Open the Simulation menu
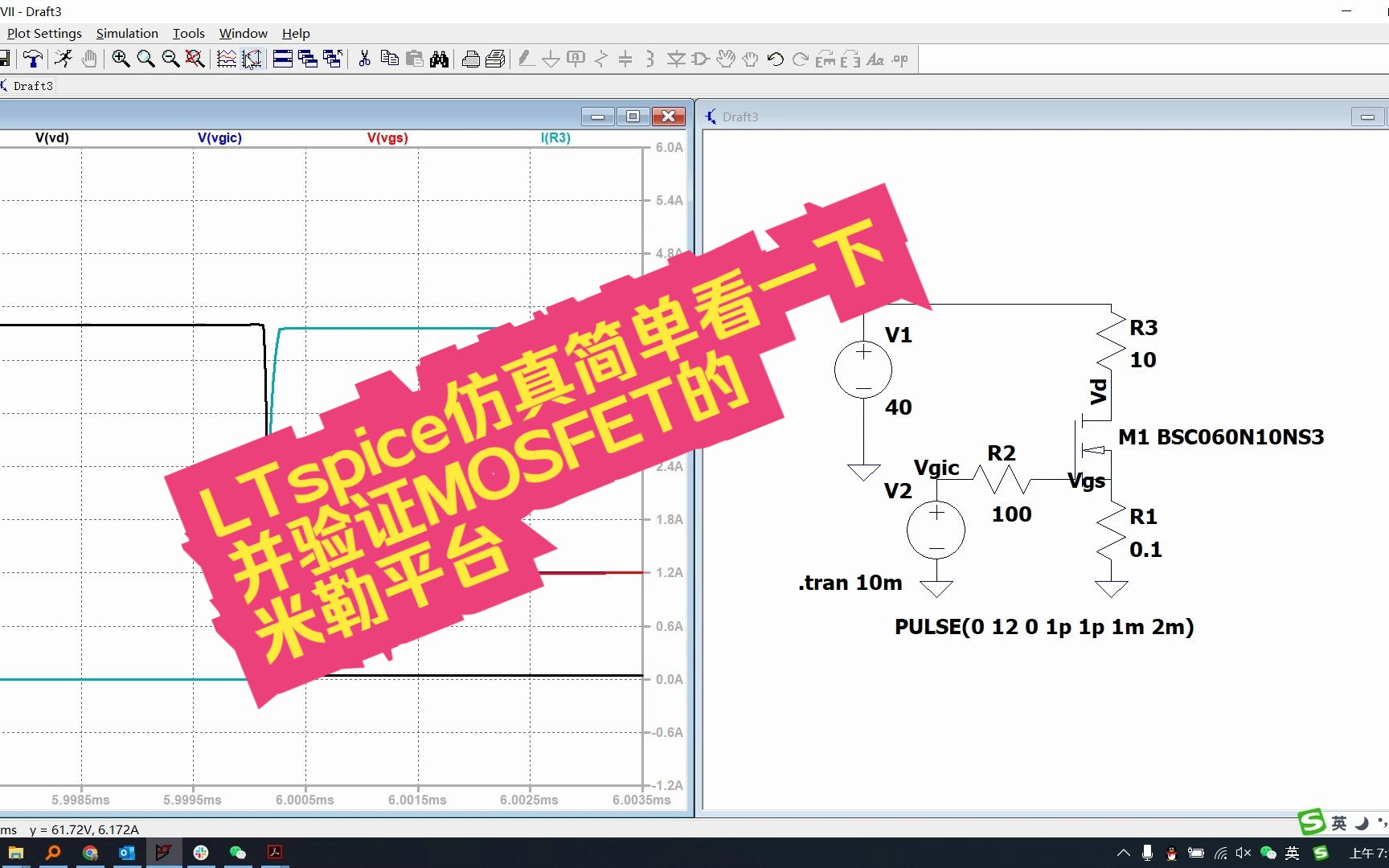Image resolution: width=1389 pixels, height=868 pixels. [127, 33]
